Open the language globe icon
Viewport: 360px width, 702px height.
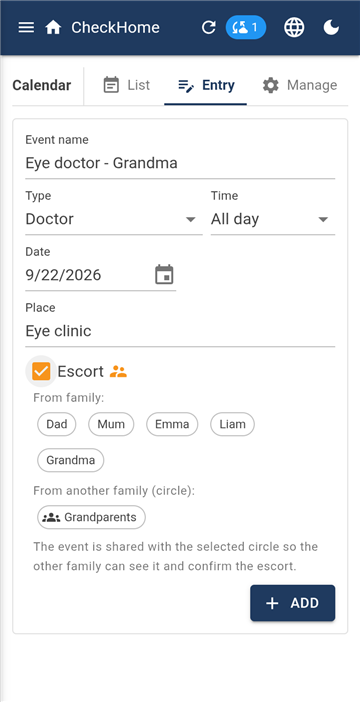point(294,28)
